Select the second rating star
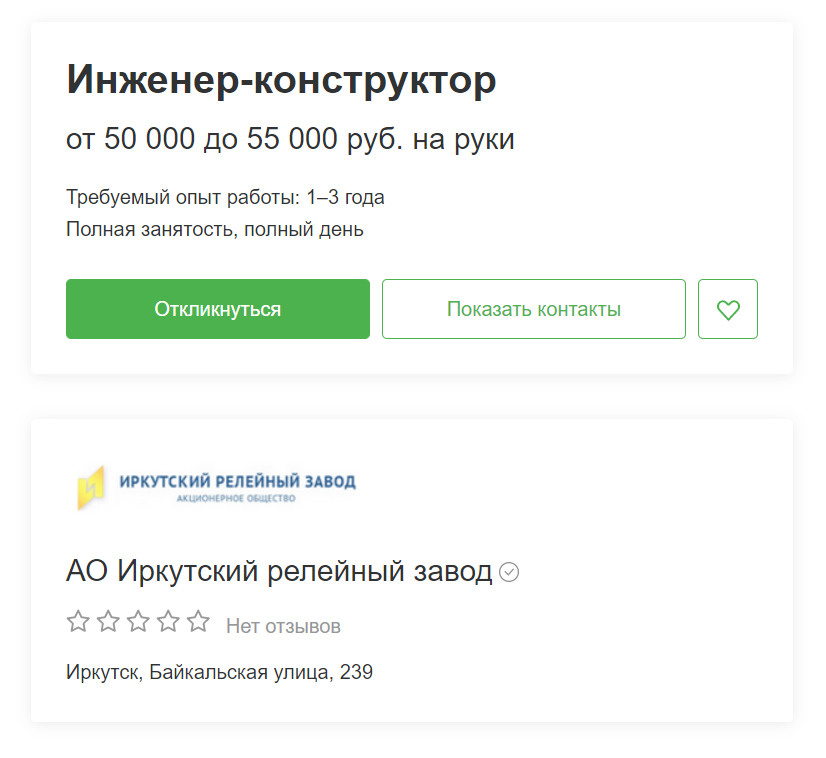Viewport: 826px width, 758px height. 108,621
